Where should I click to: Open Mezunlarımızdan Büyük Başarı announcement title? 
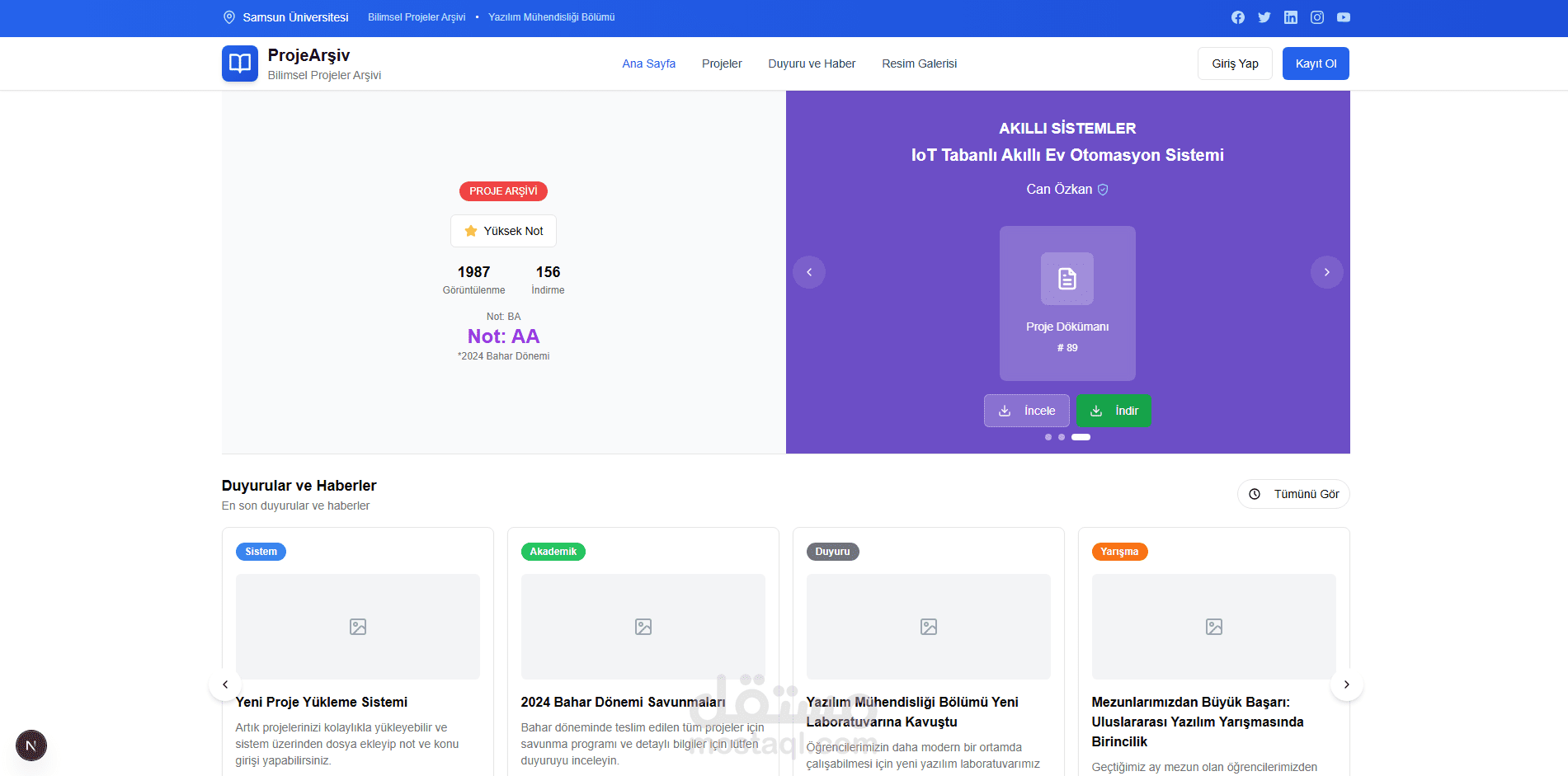[1198, 722]
